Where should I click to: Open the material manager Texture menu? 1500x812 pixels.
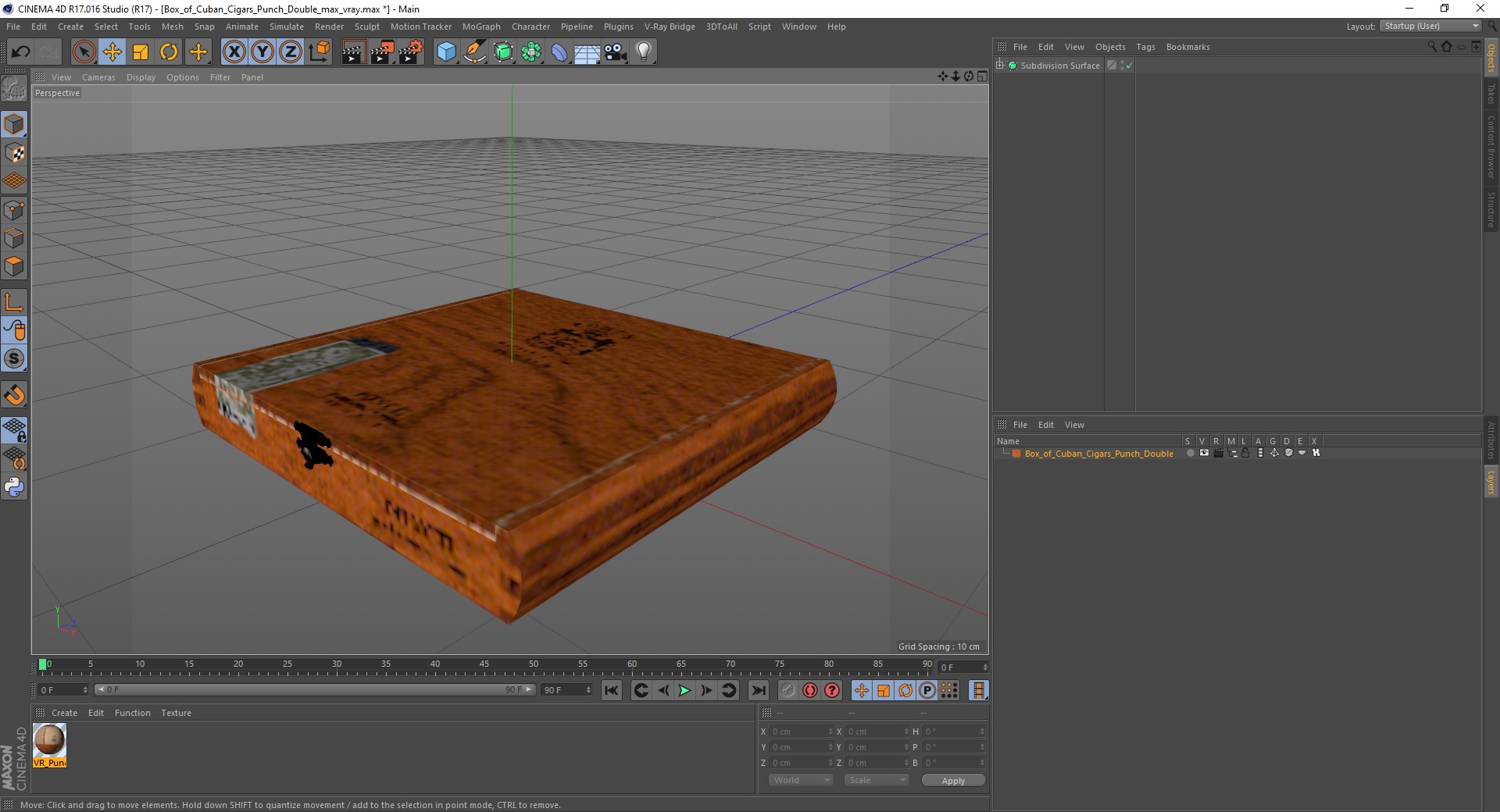176,713
